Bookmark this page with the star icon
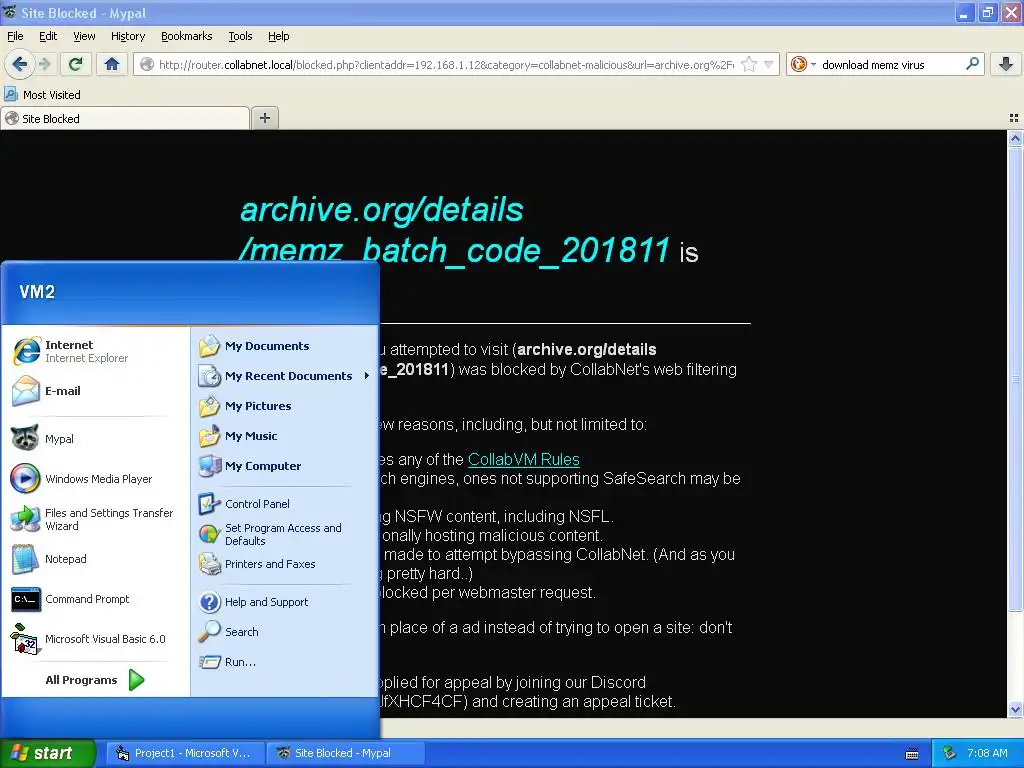This screenshot has height=768, width=1024. 750,64
